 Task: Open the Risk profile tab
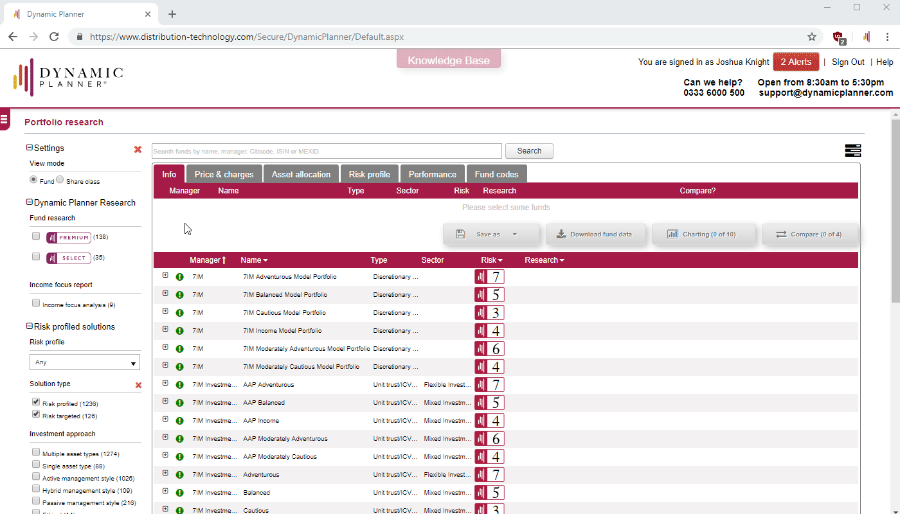tap(370, 174)
